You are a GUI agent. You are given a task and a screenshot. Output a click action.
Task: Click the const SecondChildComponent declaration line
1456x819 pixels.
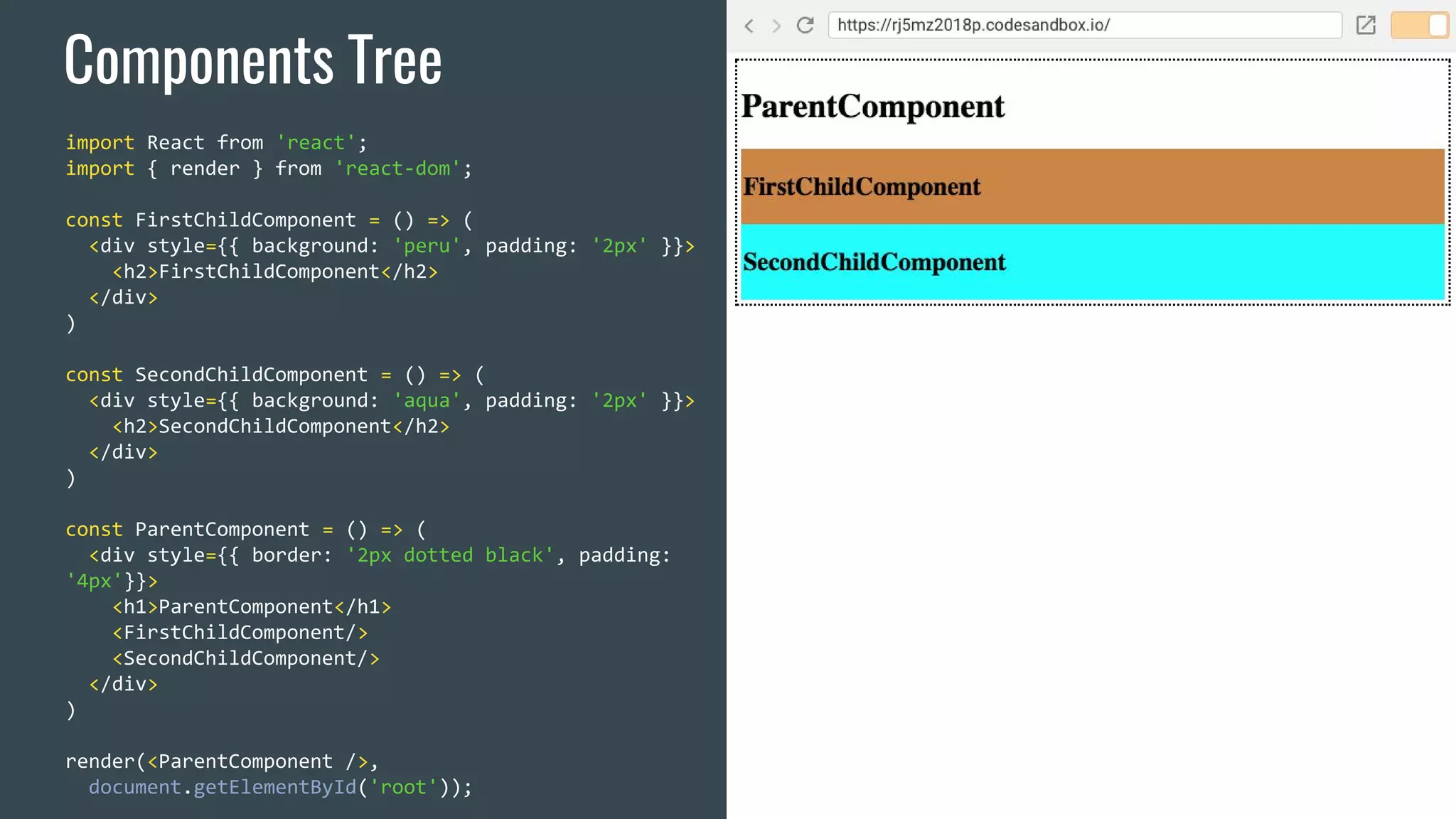(274, 375)
